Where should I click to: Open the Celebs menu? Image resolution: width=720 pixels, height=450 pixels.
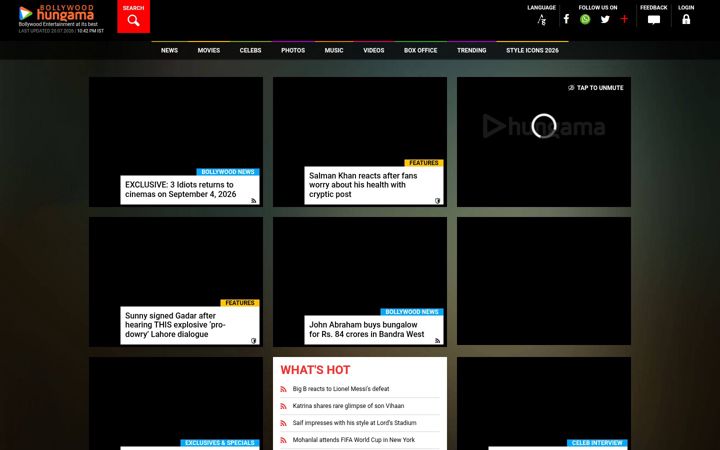click(x=250, y=51)
